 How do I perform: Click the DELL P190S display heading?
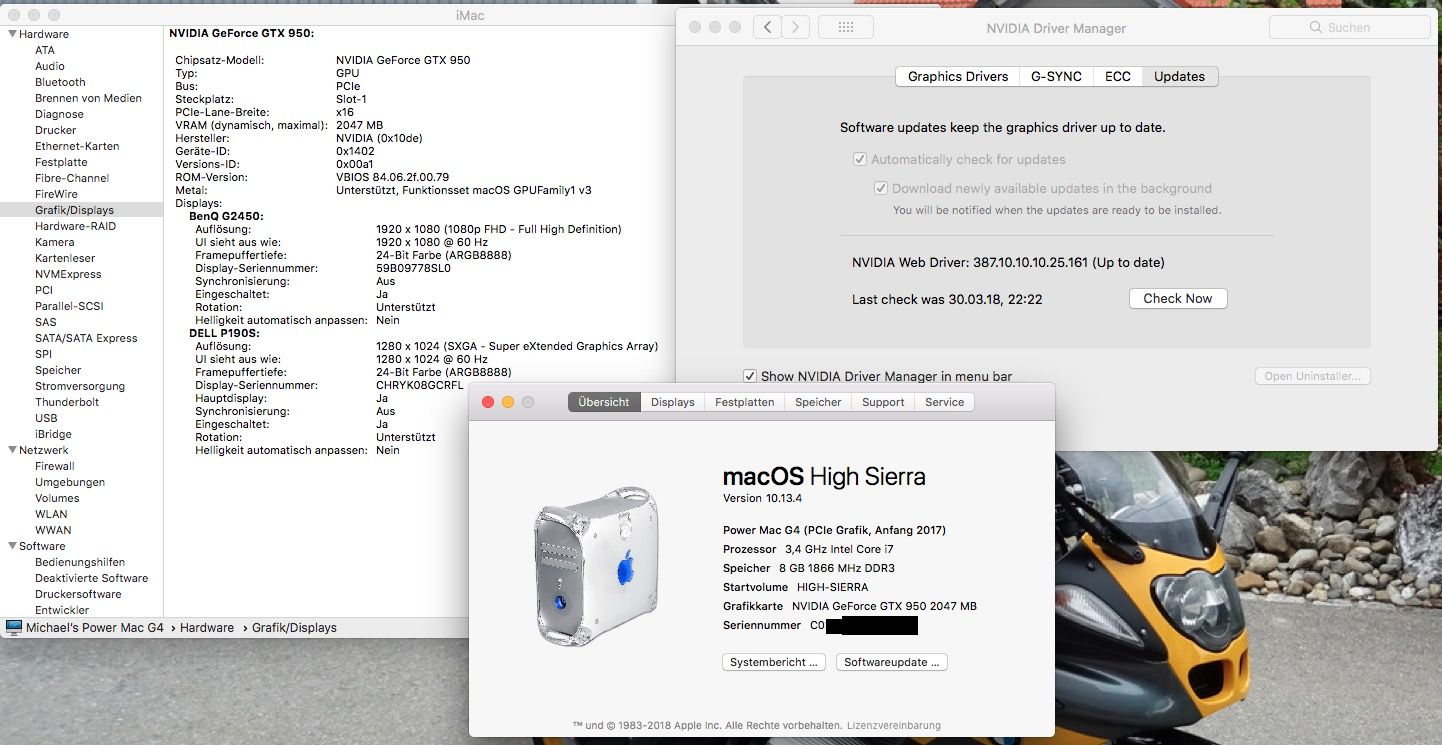coord(225,333)
